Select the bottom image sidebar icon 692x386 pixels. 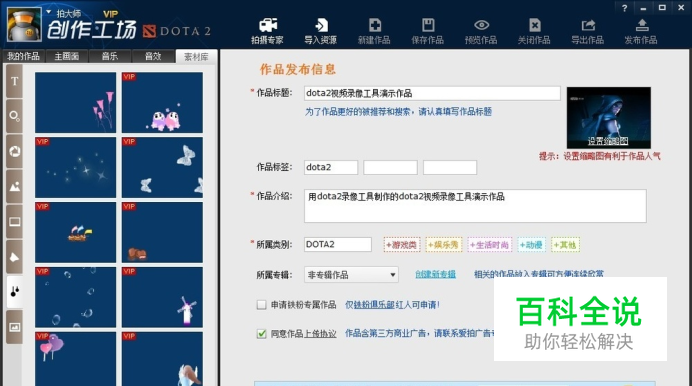pos(15,327)
